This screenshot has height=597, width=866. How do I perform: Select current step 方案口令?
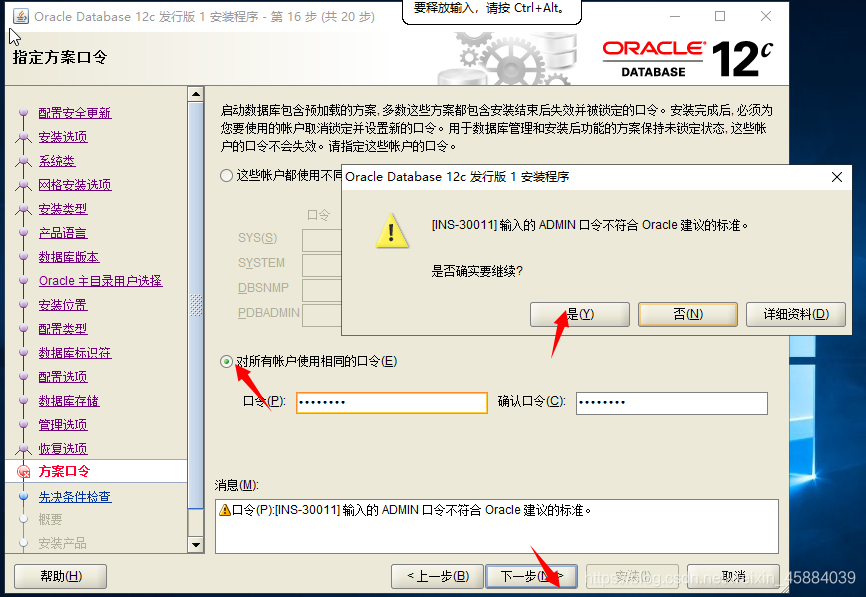coord(64,471)
